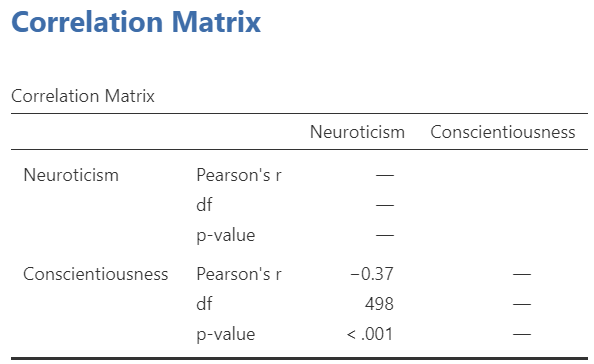Select the −0.37 correlation value
This screenshot has height=364, width=594.
tap(372, 274)
